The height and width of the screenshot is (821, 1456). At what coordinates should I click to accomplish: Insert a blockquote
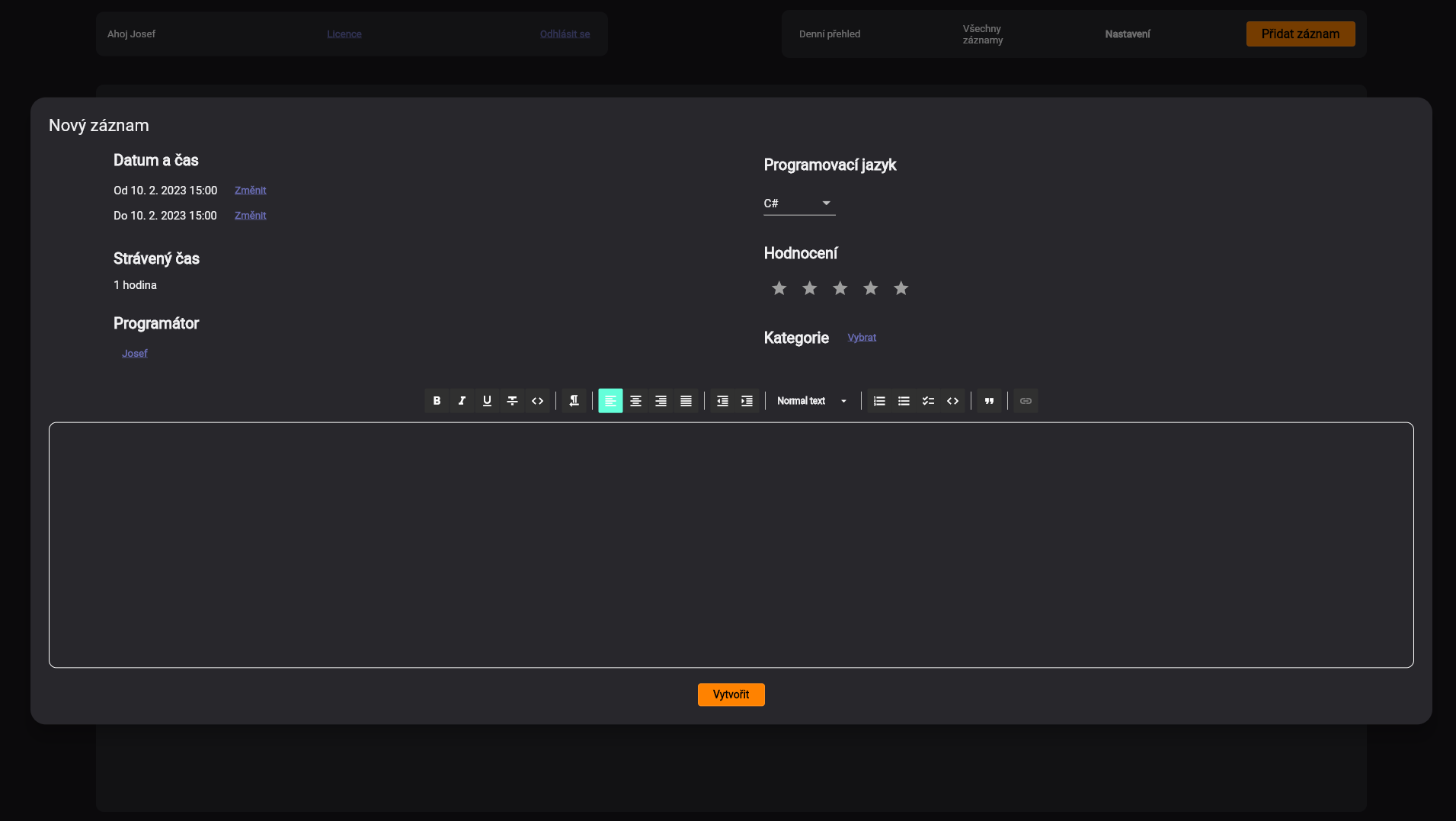point(989,401)
